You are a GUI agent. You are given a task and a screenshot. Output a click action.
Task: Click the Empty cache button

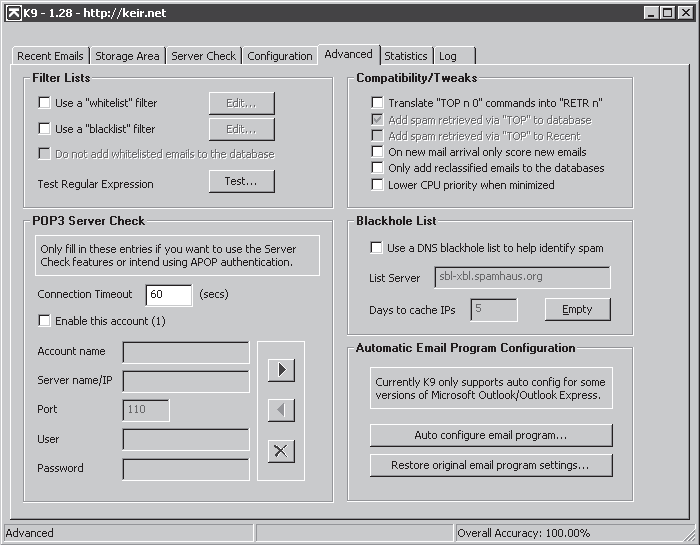click(578, 309)
